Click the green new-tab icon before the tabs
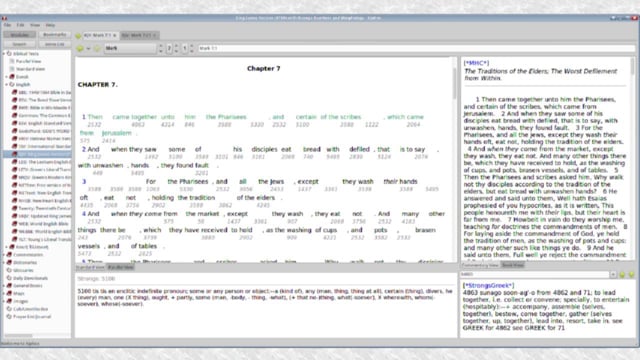This screenshot has width=640, height=360. click(78, 36)
